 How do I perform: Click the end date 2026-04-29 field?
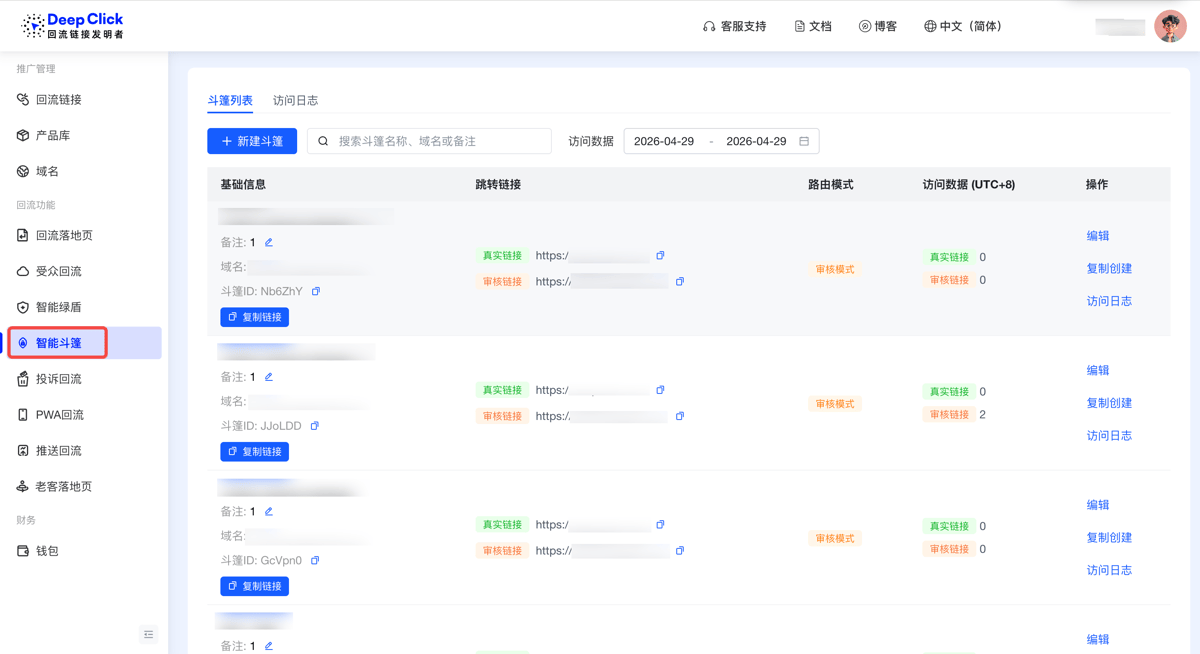click(x=756, y=141)
